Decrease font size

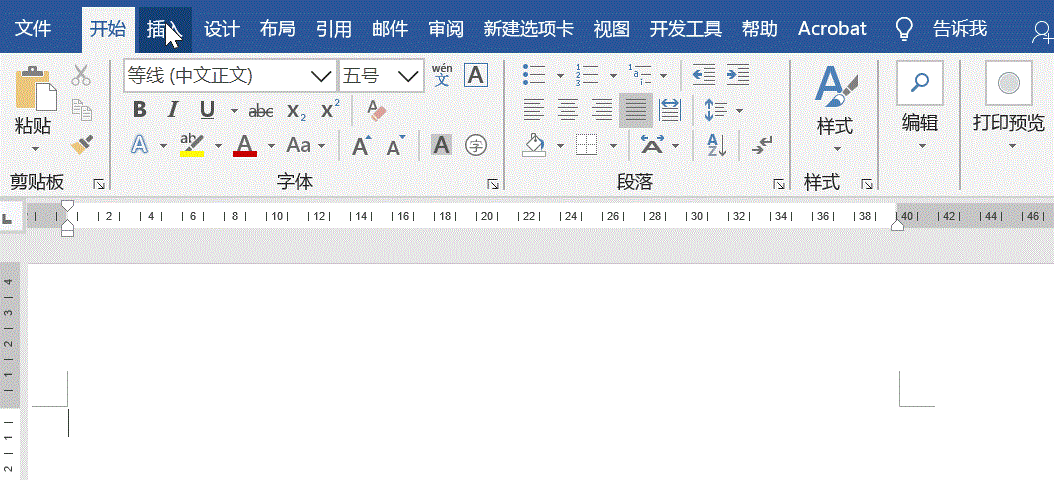coord(396,145)
